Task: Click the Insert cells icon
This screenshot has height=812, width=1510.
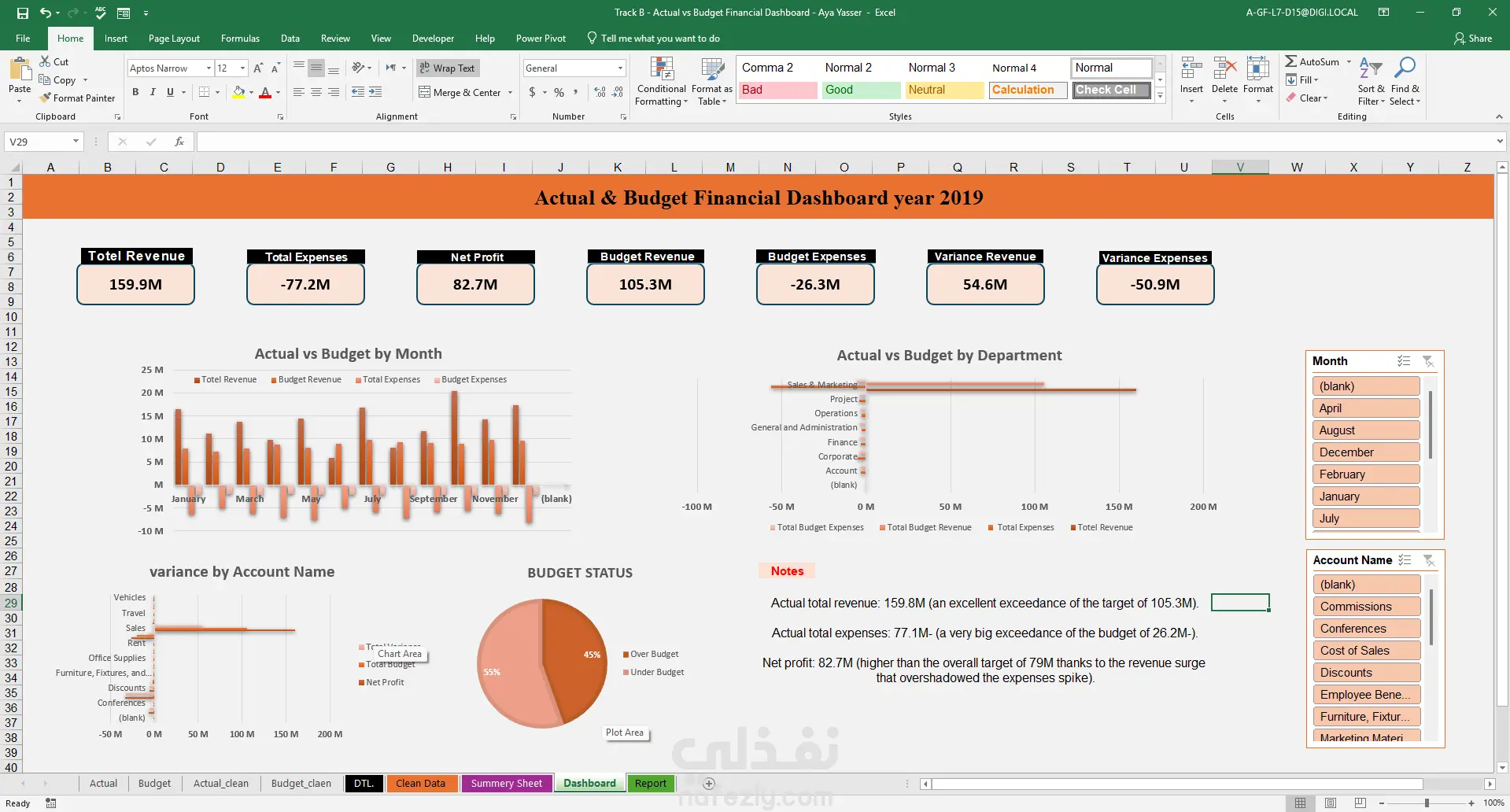Action: point(1191,69)
